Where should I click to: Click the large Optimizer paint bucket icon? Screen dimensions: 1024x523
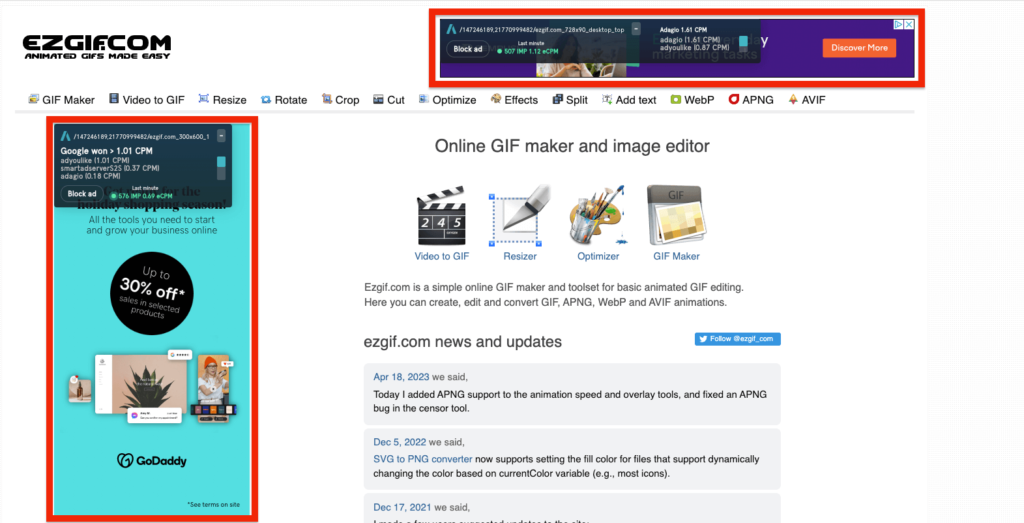pyautogui.click(x=598, y=215)
